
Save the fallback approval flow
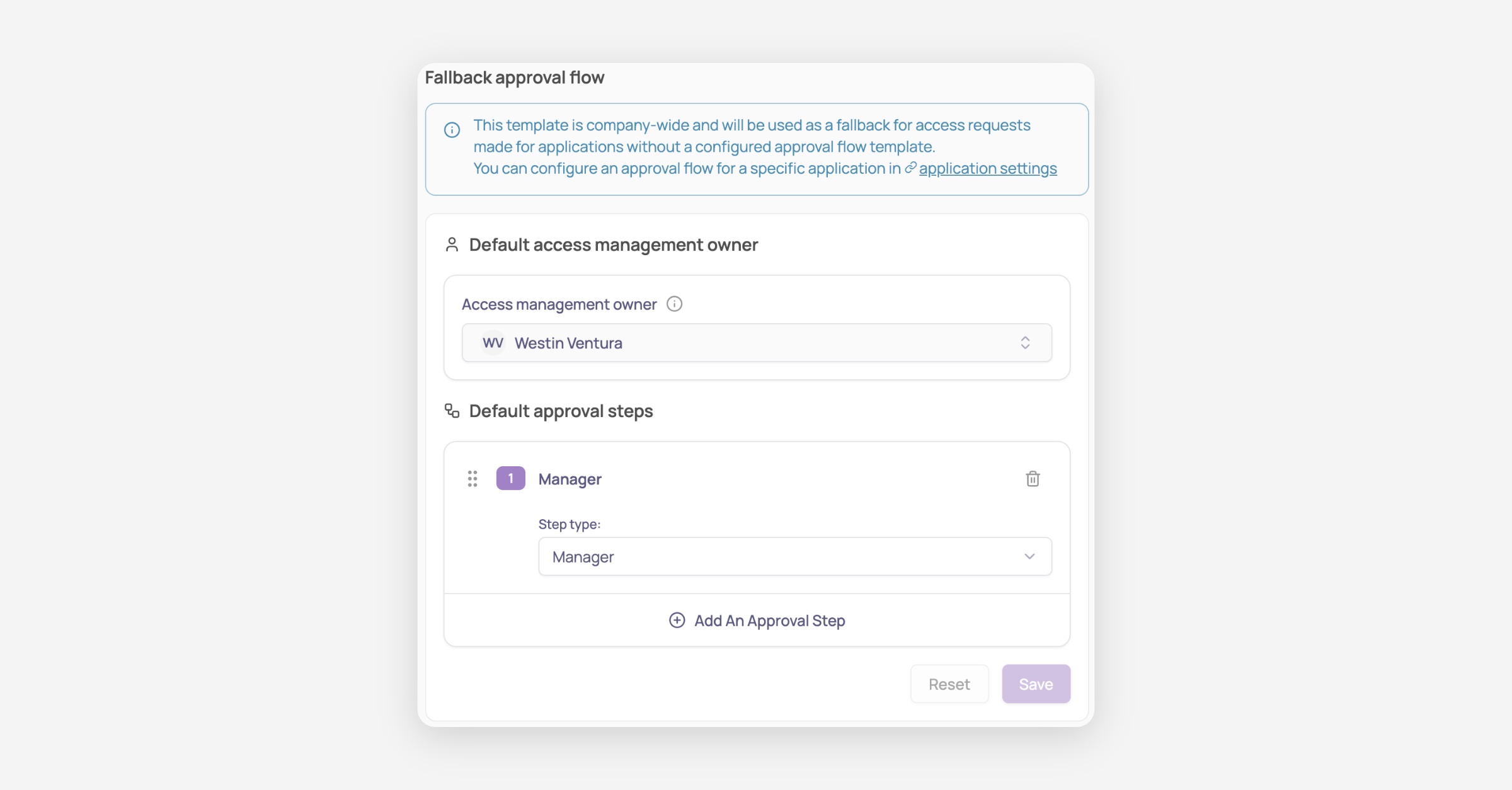point(1036,684)
